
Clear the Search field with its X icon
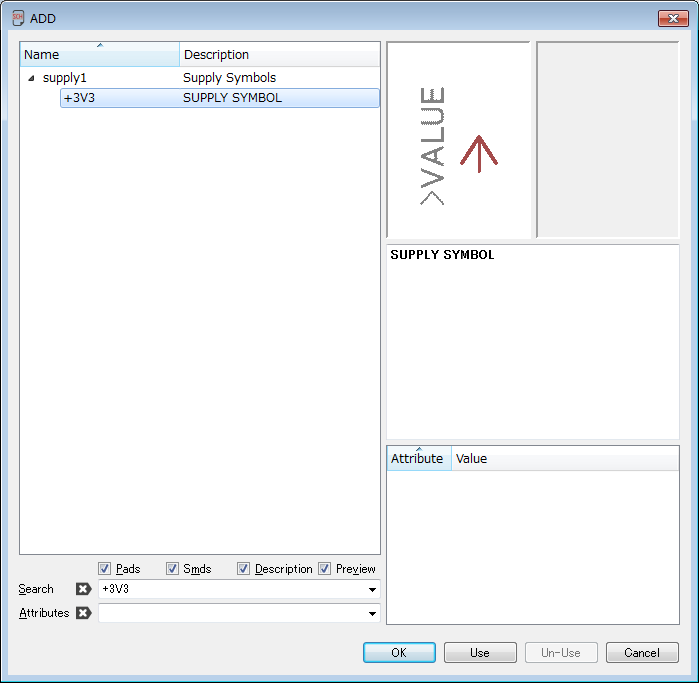pos(83,589)
